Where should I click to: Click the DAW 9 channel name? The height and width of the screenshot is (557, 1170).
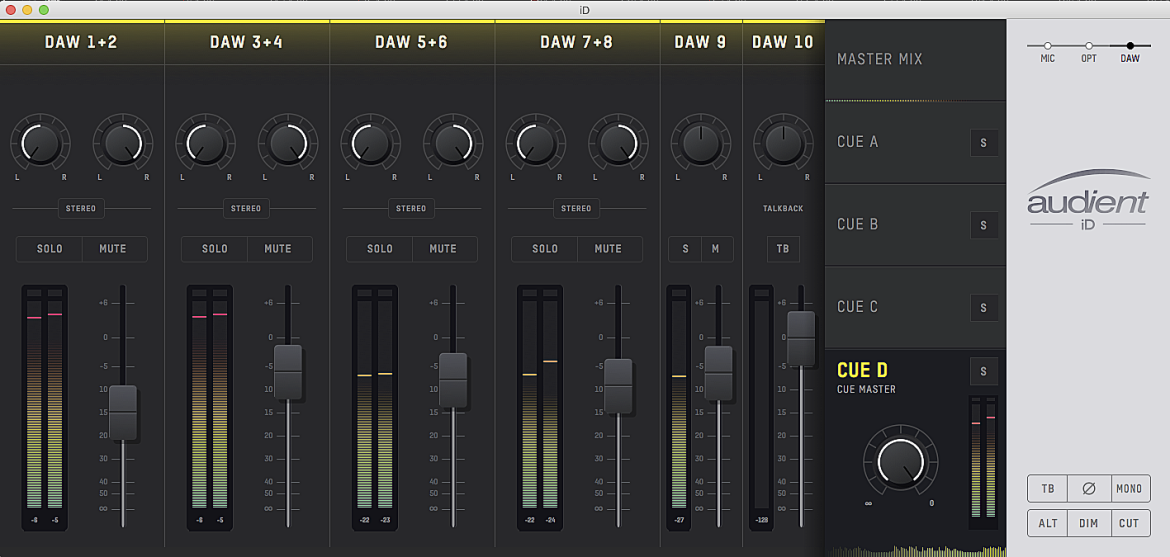pyautogui.click(x=701, y=43)
